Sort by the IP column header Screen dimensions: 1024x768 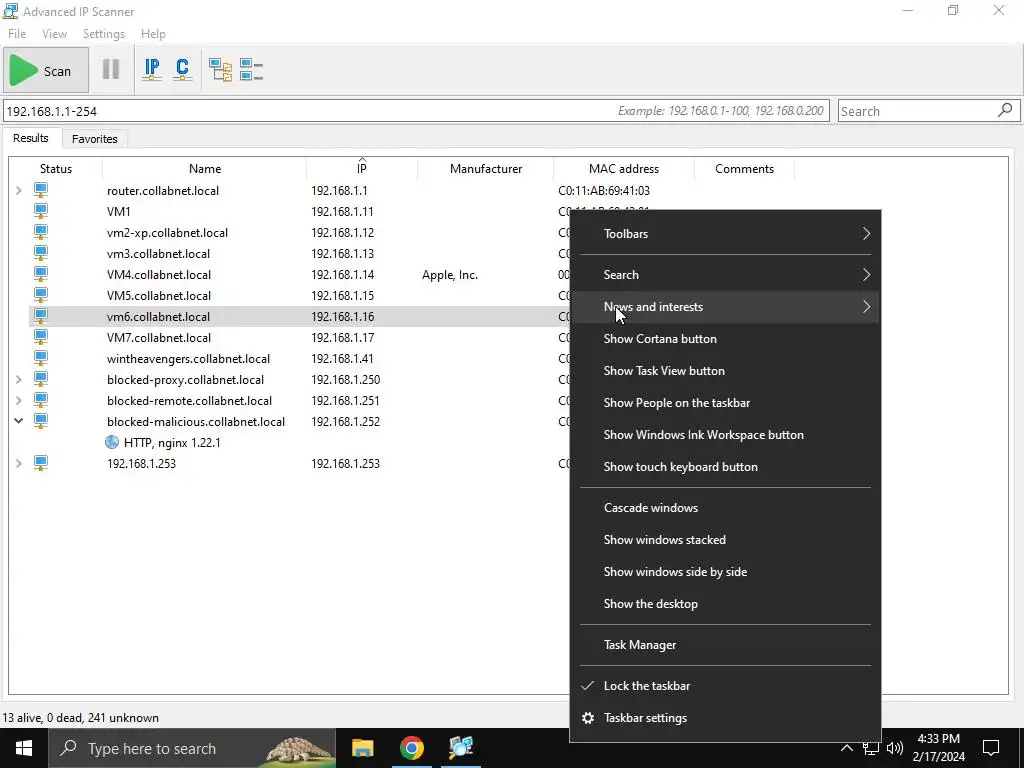click(362, 168)
